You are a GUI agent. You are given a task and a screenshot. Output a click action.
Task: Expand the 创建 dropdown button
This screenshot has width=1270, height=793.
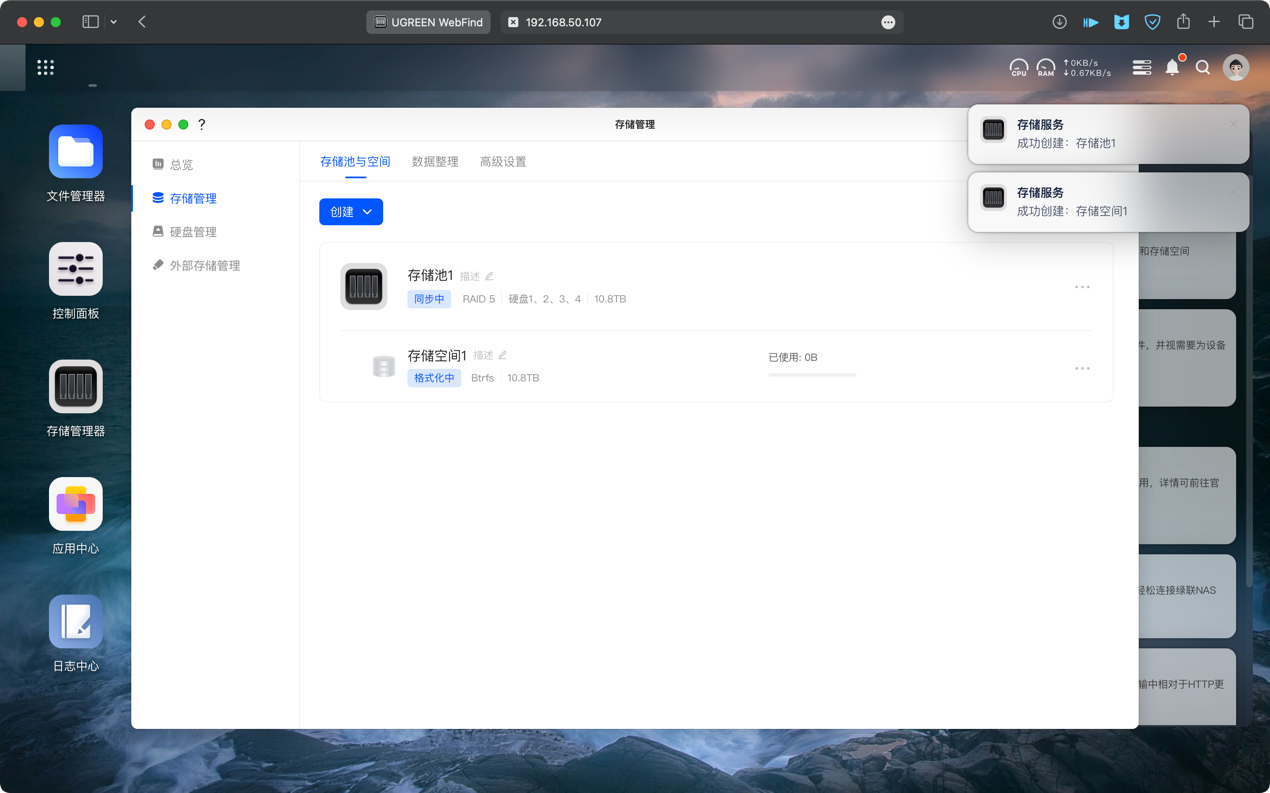click(351, 212)
